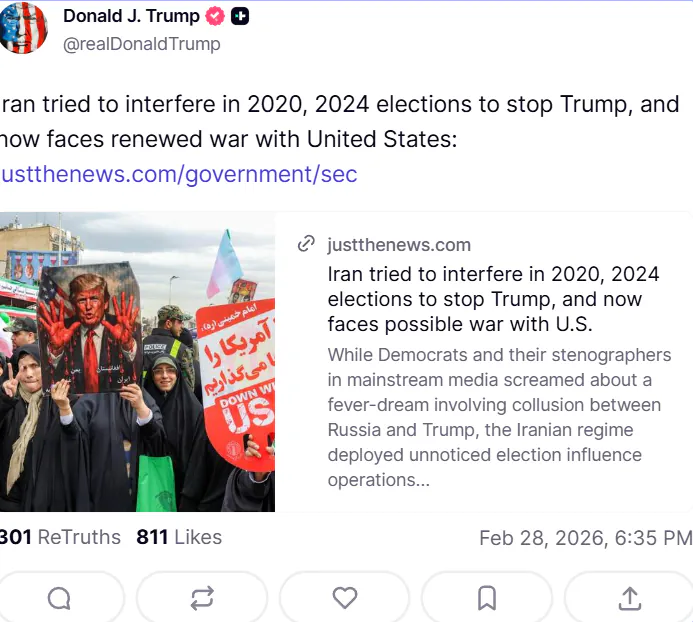Open the Donald J. Trump display name
Image resolution: width=693 pixels, height=622 pixels.
pos(131,16)
